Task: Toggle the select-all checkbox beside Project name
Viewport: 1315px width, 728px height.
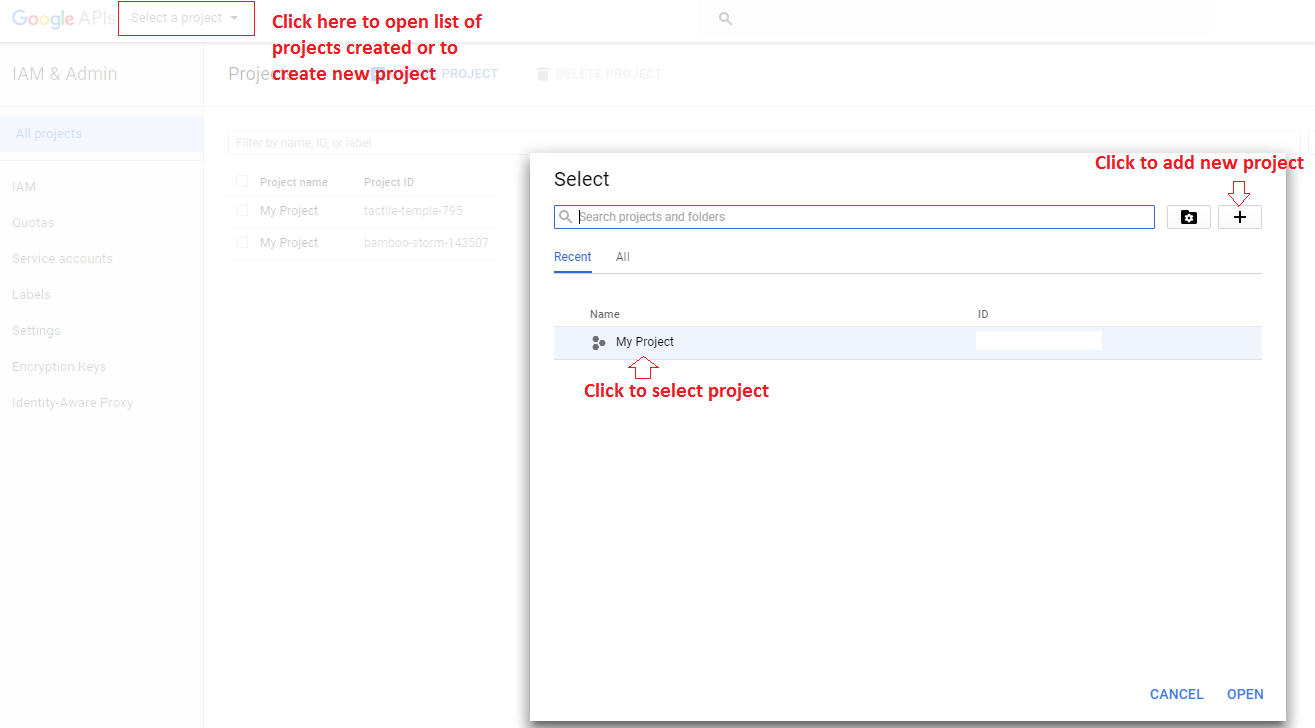Action: tap(242, 182)
